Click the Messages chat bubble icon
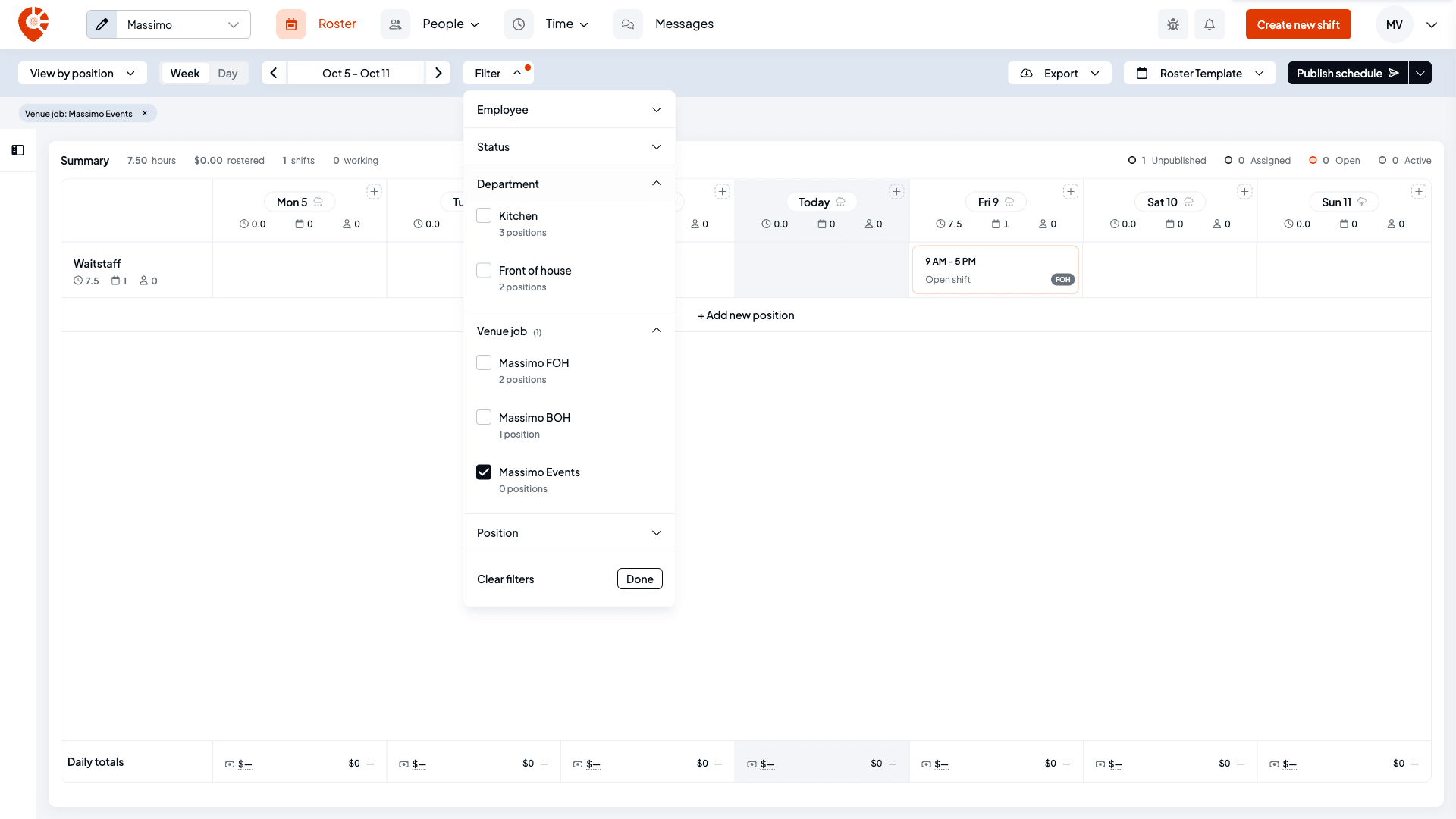Image resolution: width=1456 pixels, height=819 pixels. [628, 24]
